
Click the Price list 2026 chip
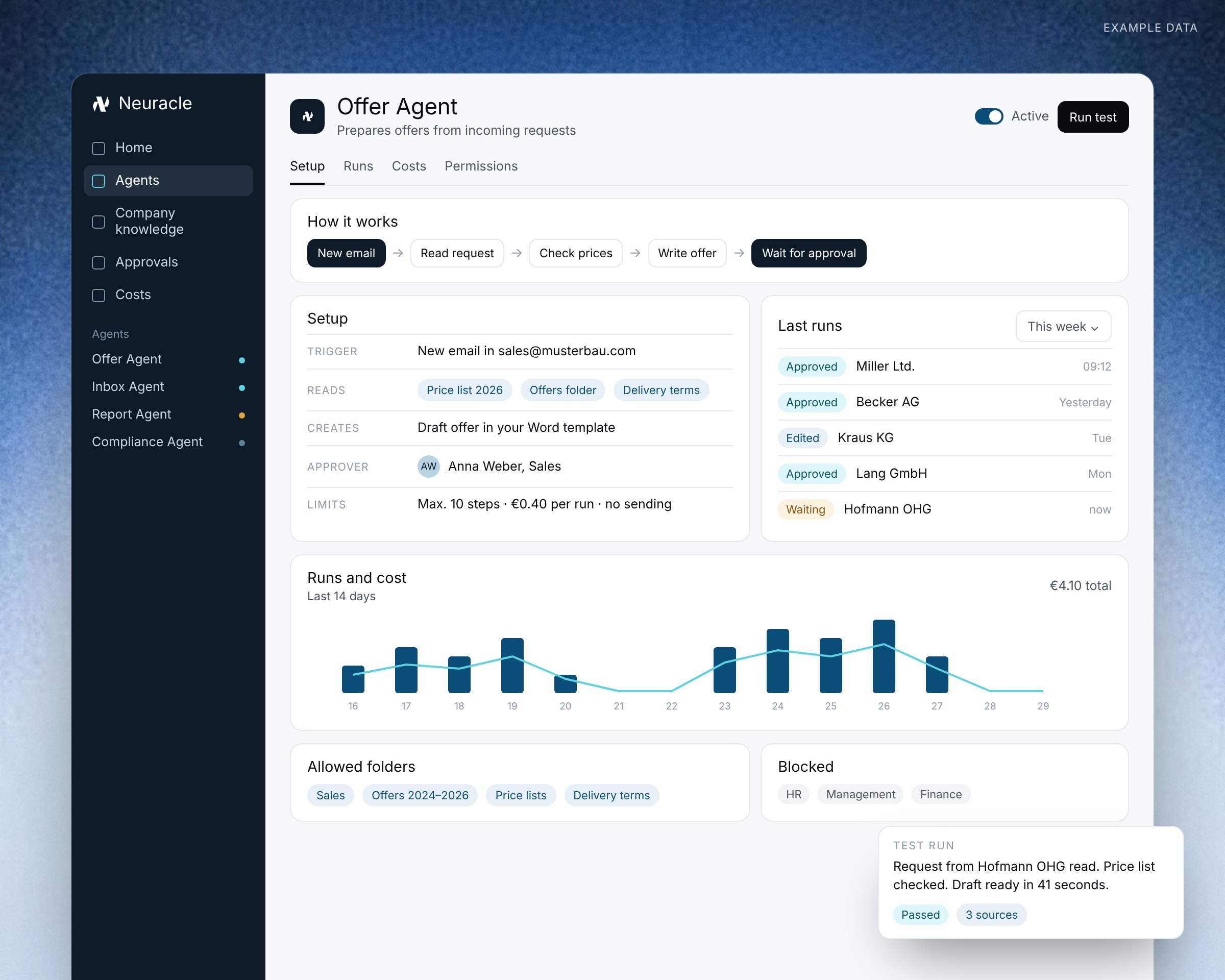(464, 390)
